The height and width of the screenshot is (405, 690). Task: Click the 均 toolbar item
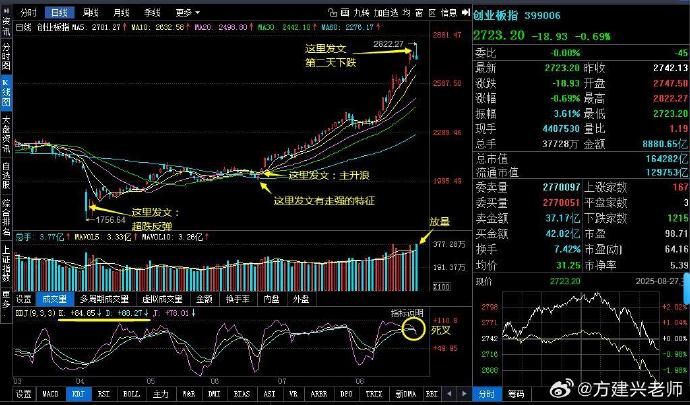click(x=406, y=12)
